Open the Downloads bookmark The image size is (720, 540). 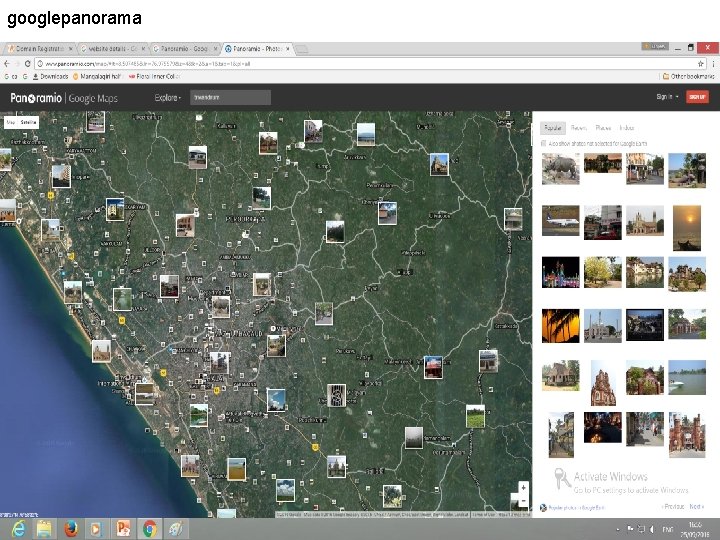[x=51, y=77]
